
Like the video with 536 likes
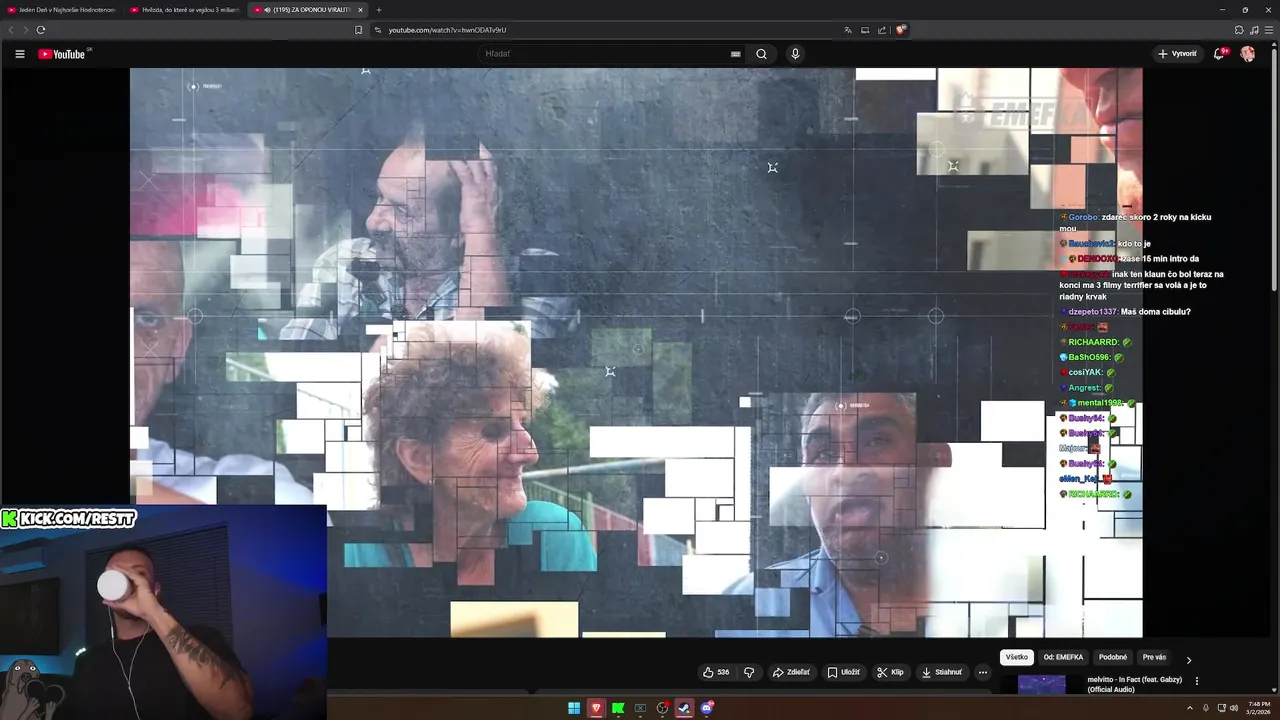716,672
